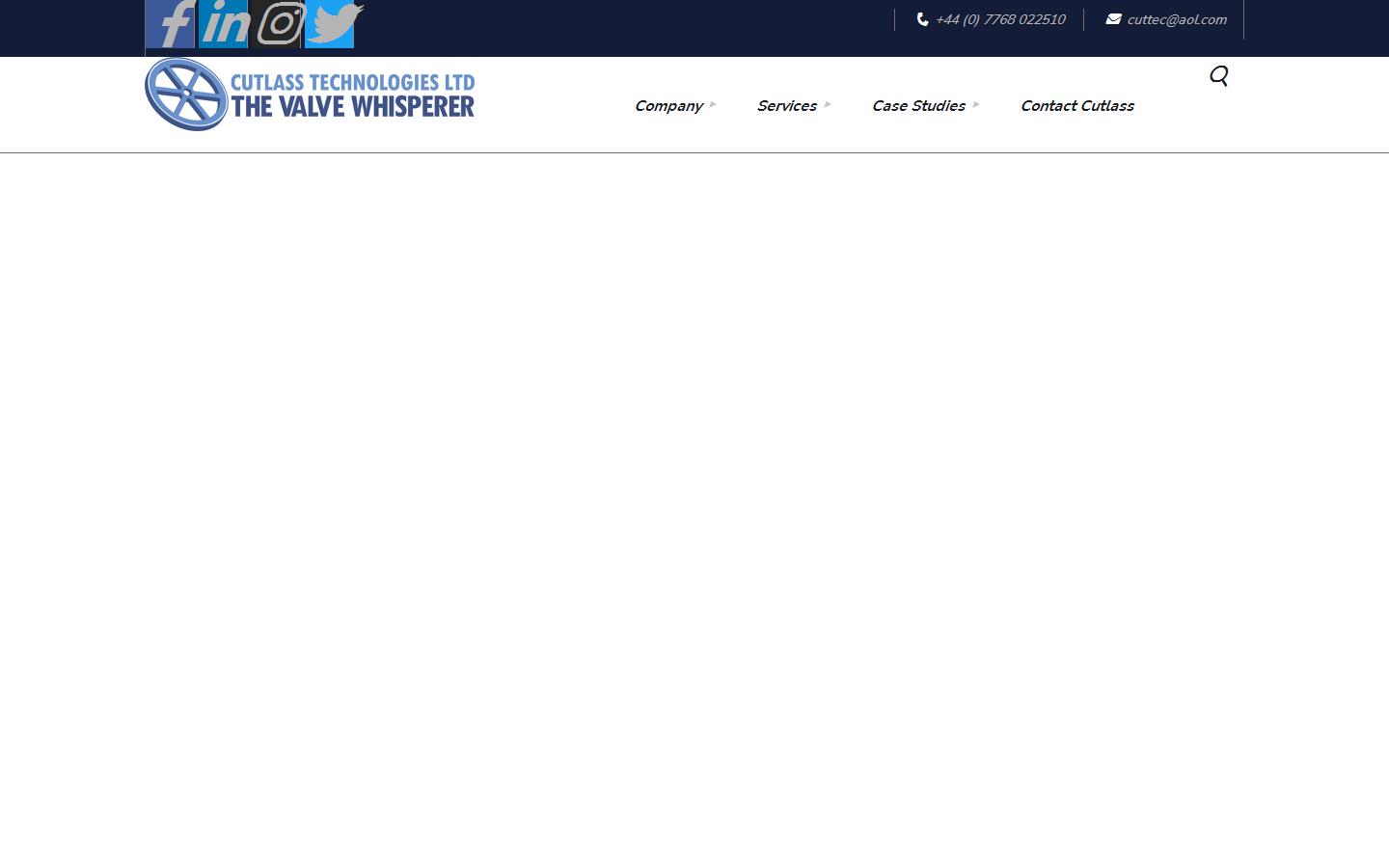Click the magnifying glass search icon
This screenshot has height=868, width=1389.
[x=1218, y=76]
